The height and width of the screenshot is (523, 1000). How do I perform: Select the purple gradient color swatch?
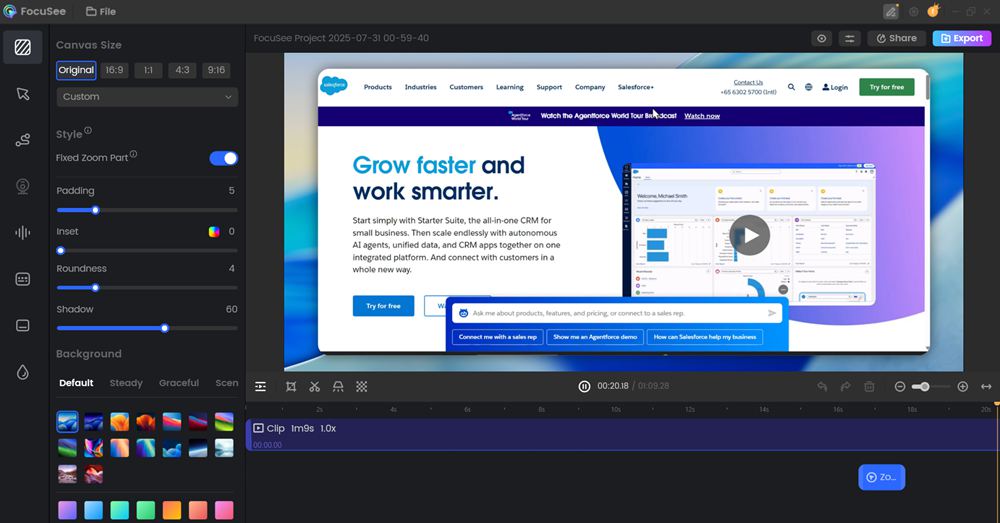point(68,510)
